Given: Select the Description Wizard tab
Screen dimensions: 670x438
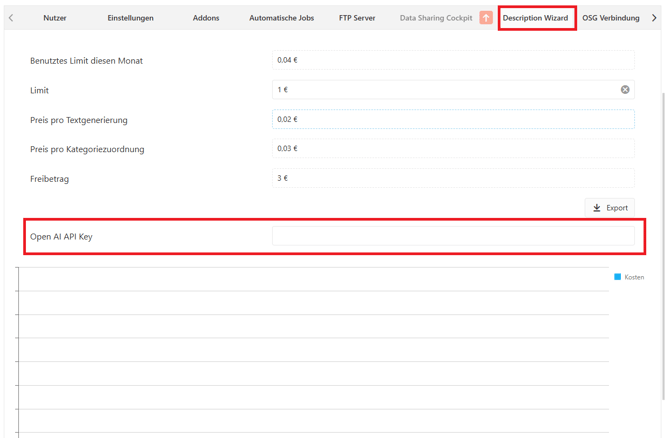Looking at the screenshot, I should pyautogui.click(x=535, y=18).
